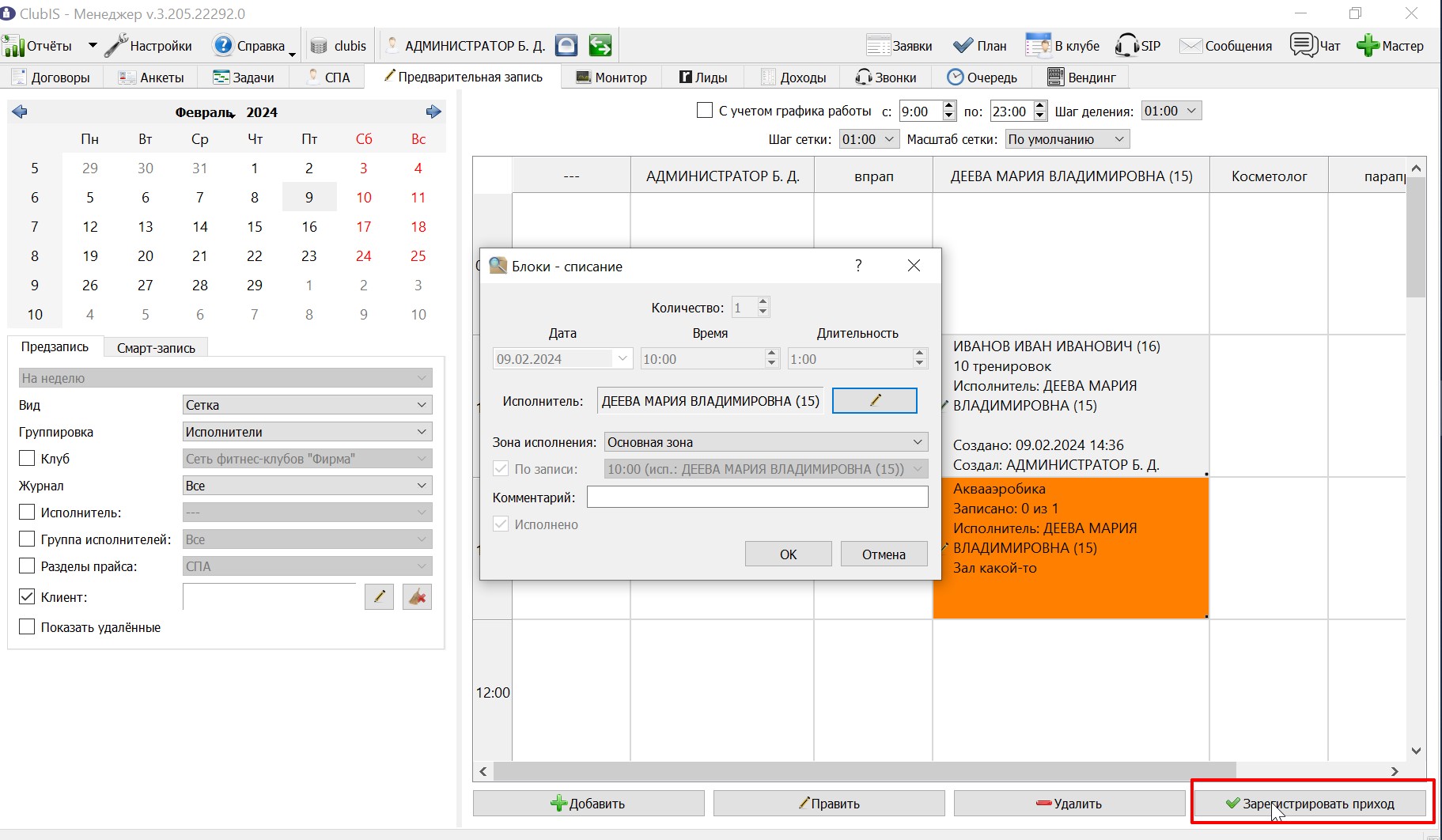Click OK in the Блоки - списание dialog
The width and height of the screenshot is (1442, 840).
(788, 554)
